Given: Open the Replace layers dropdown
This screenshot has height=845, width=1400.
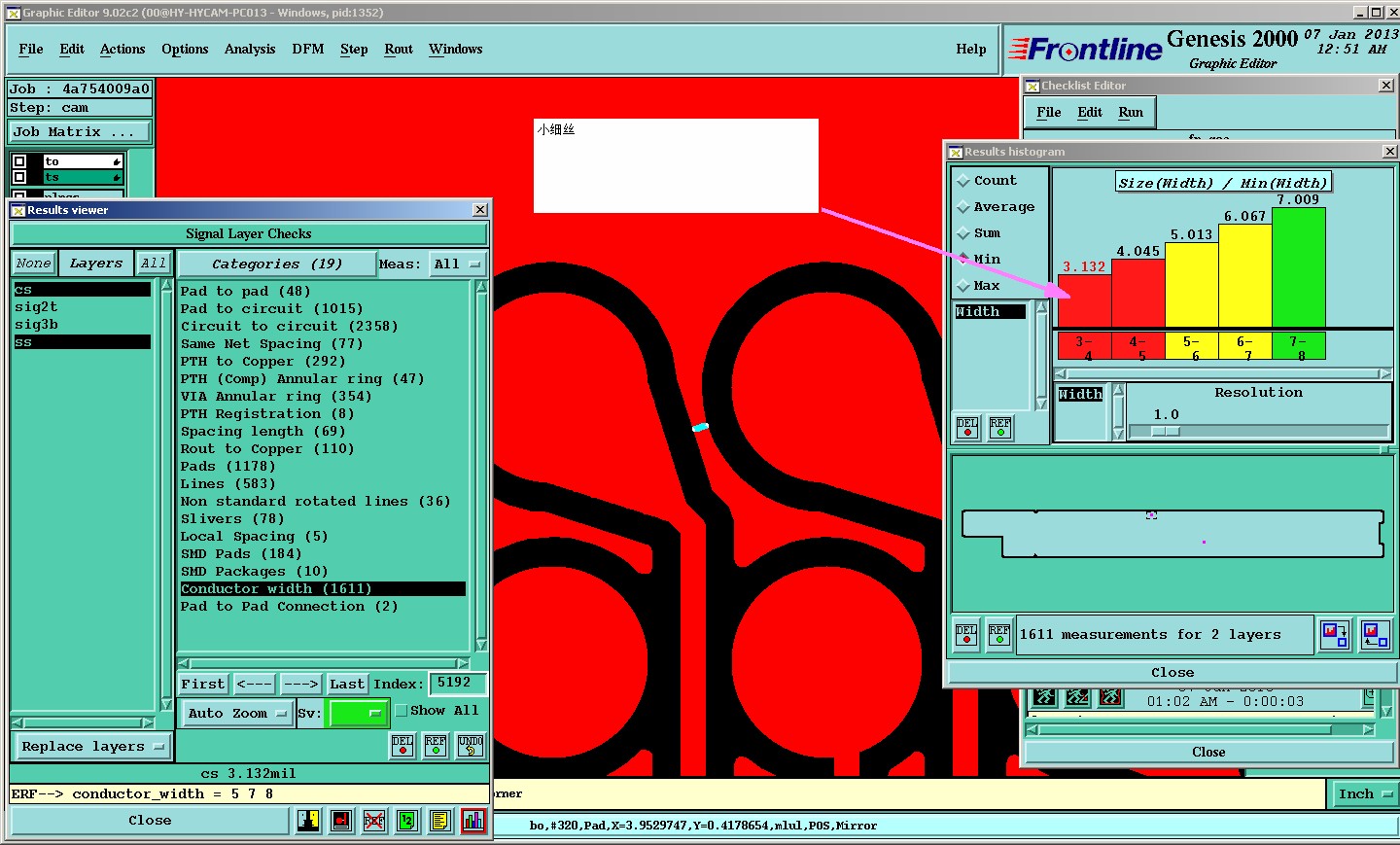Looking at the screenshot, I should coord(92,747).
